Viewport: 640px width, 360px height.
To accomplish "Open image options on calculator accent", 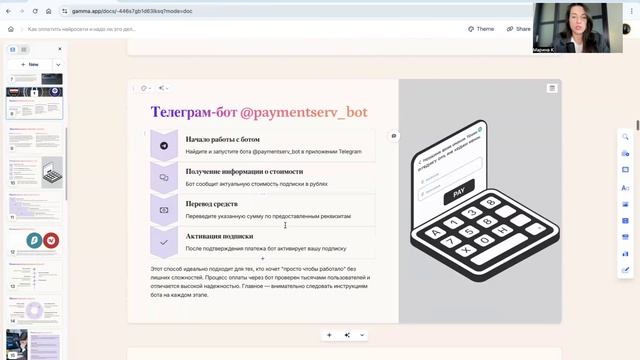I will click(x=552, y=88).
